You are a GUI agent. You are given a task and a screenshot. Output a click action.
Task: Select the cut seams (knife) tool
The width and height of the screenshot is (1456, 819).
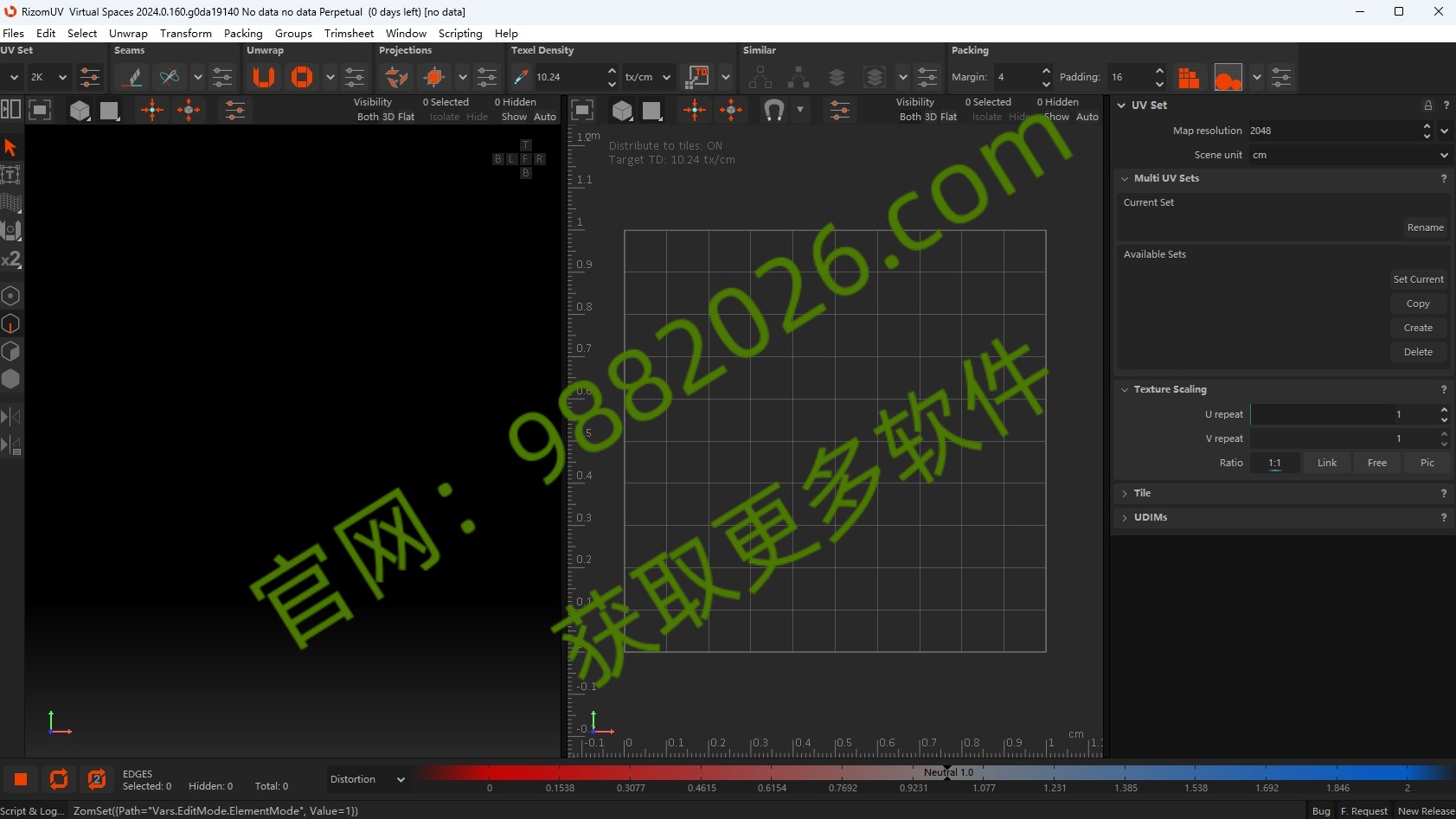point(132,77)
